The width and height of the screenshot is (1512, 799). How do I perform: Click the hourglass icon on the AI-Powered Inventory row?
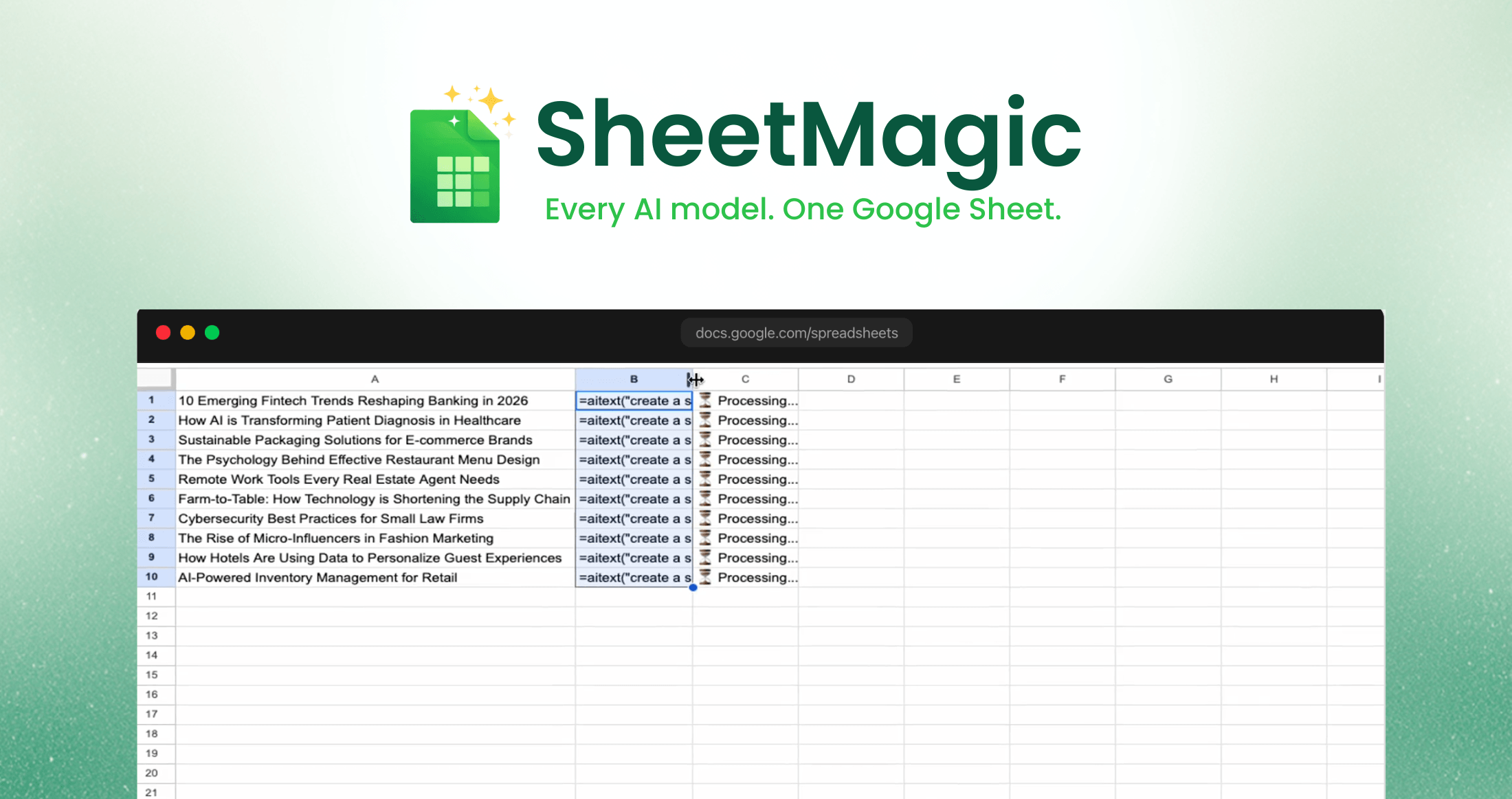(x=704, y=578)
